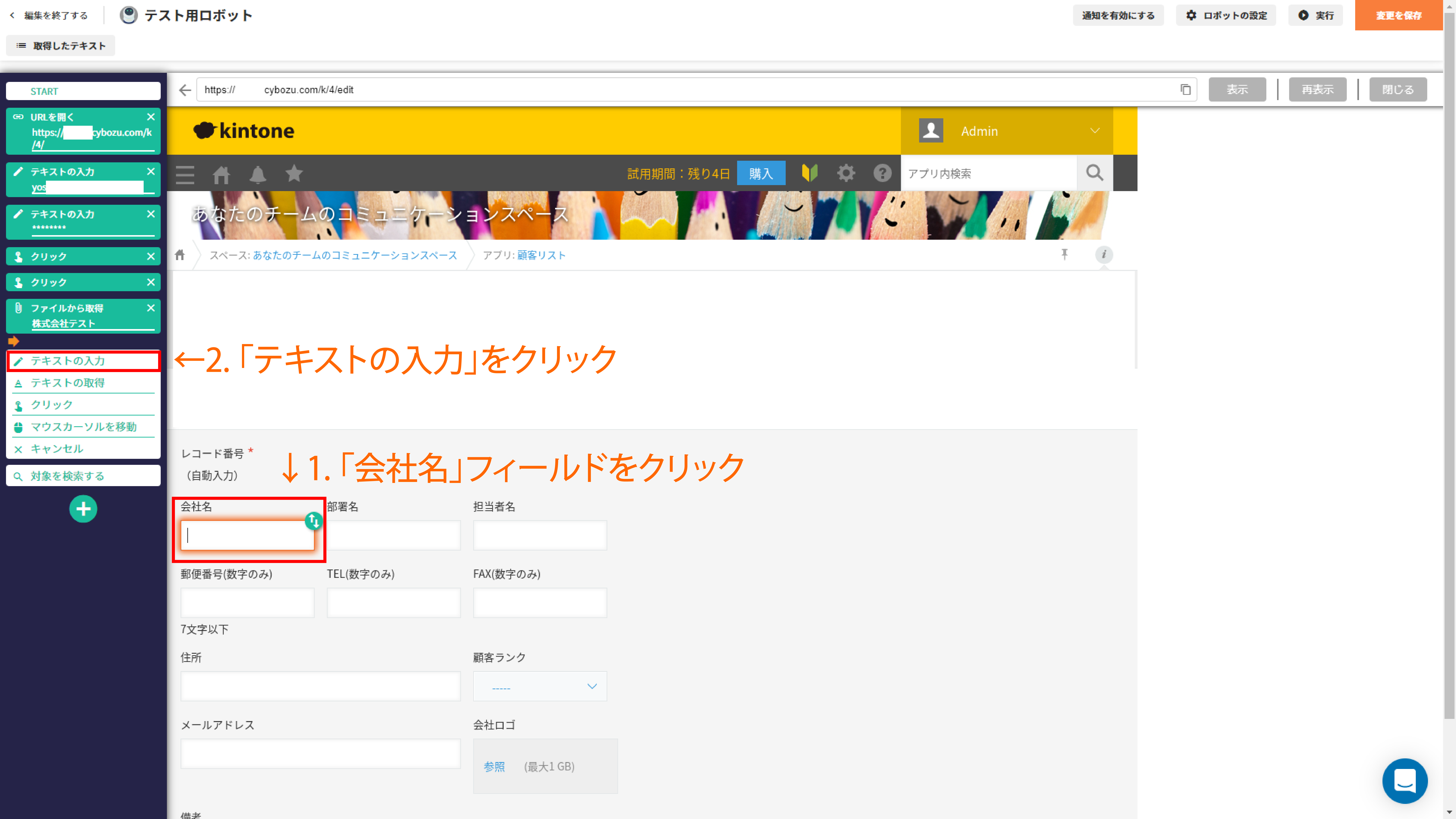The image size is (1456, 819).
Task: Go to kintone portal home icon
Action: pos(221,175)
